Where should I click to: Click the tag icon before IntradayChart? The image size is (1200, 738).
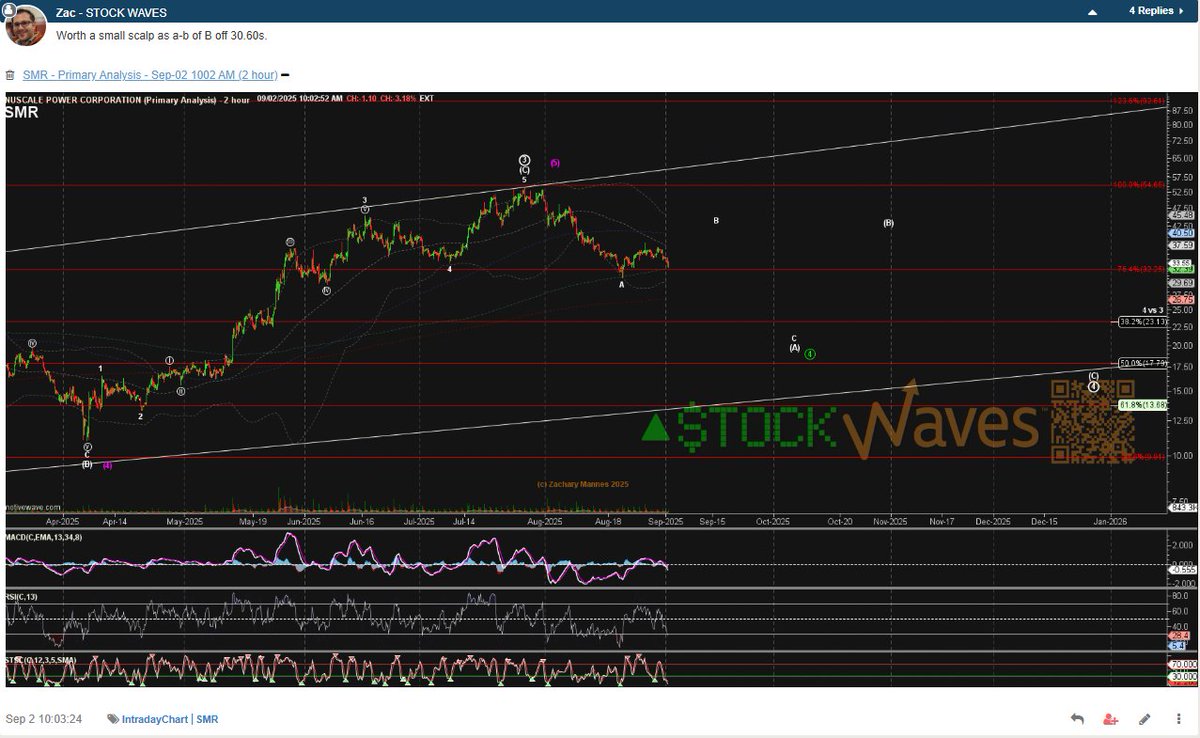pos(113,720)
